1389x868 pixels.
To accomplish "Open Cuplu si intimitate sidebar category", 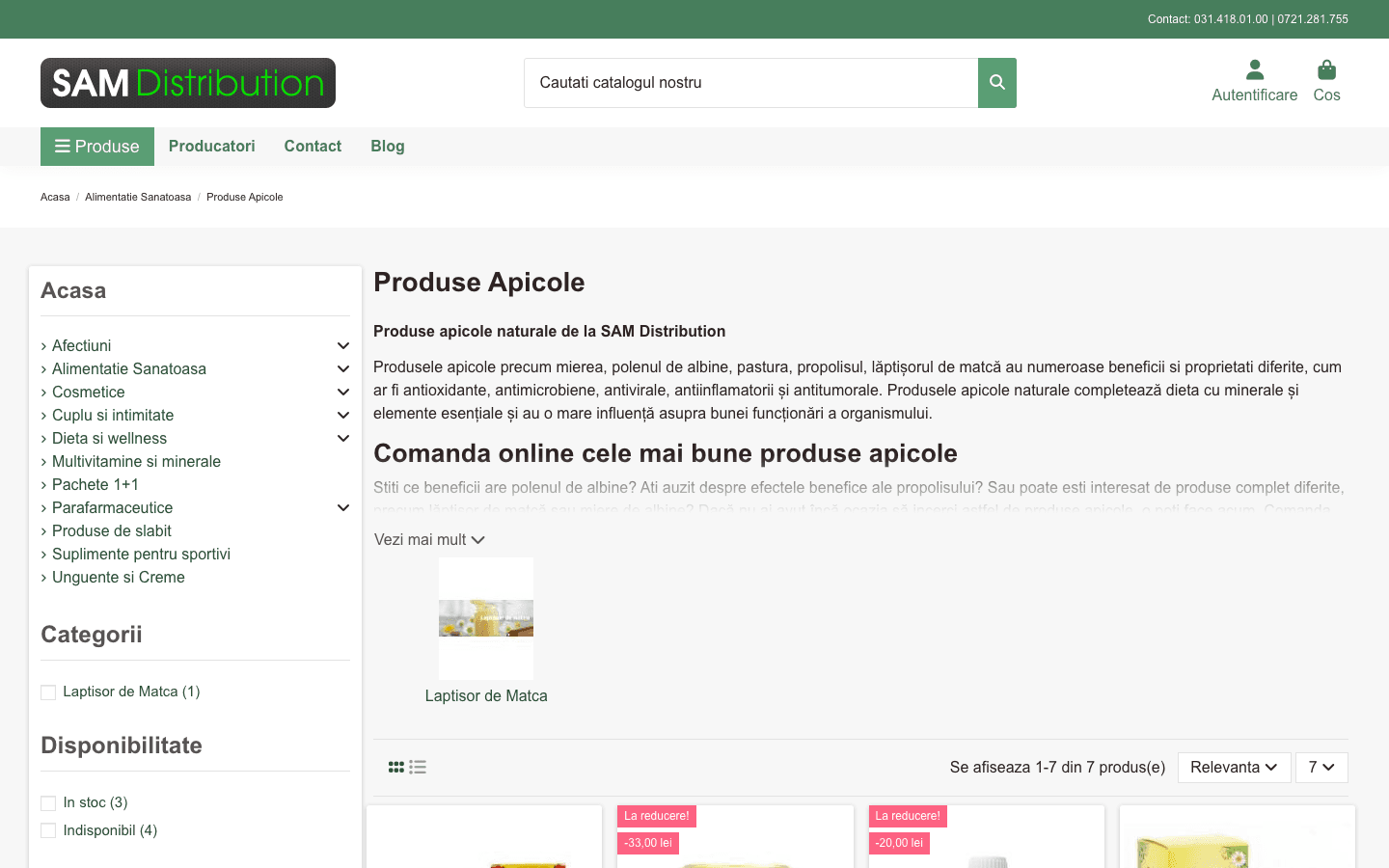I will 113,415.
